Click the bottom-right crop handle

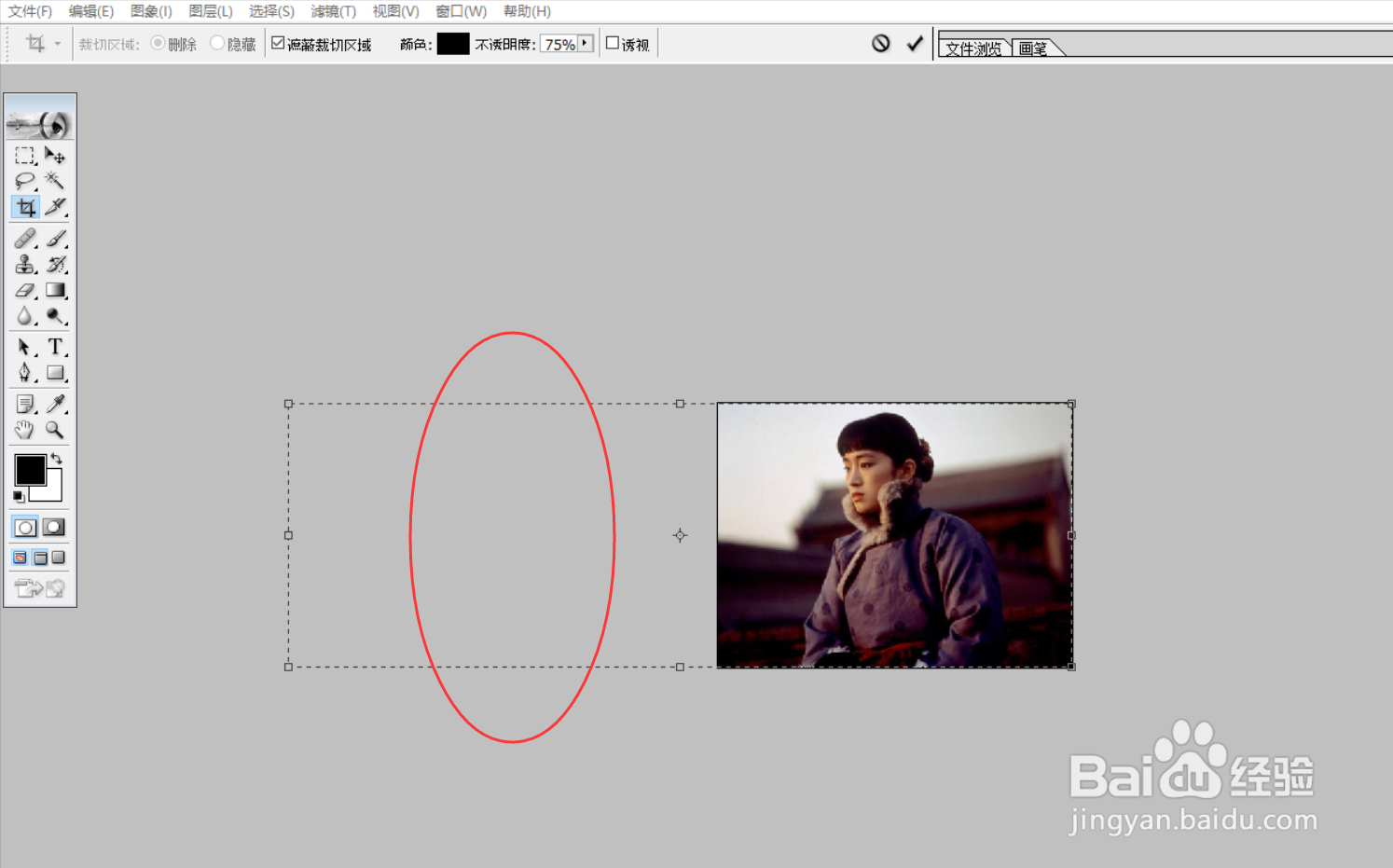point(1071,667)
